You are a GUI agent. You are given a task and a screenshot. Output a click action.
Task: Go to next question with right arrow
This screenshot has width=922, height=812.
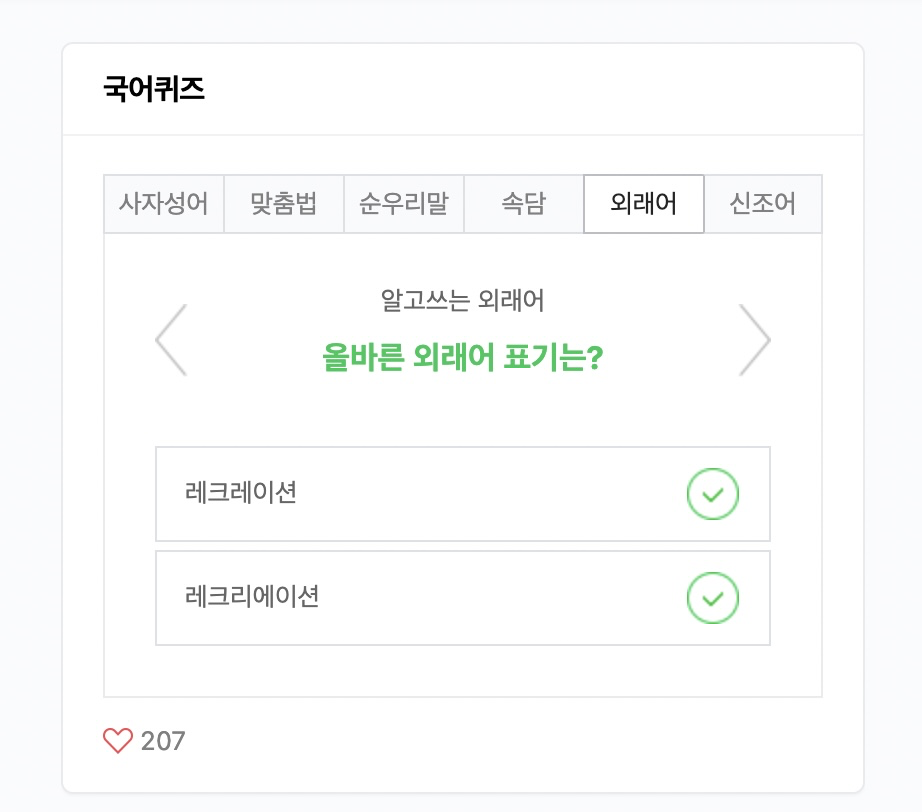(754, 340)
